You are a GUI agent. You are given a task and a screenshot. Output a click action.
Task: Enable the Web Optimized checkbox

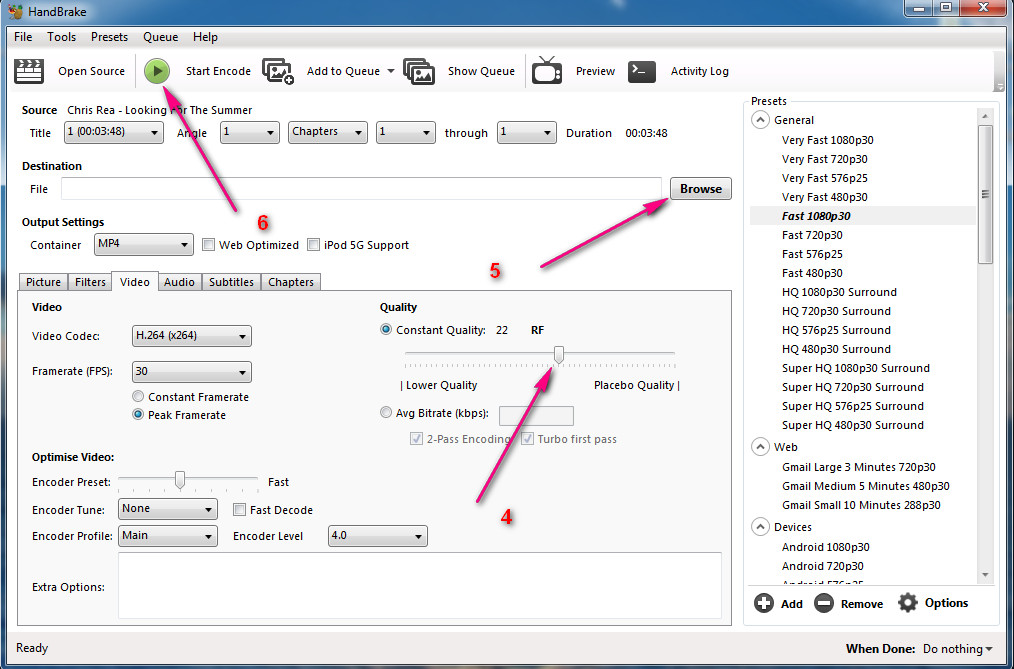pyautogui.click(x=208, y=244)
